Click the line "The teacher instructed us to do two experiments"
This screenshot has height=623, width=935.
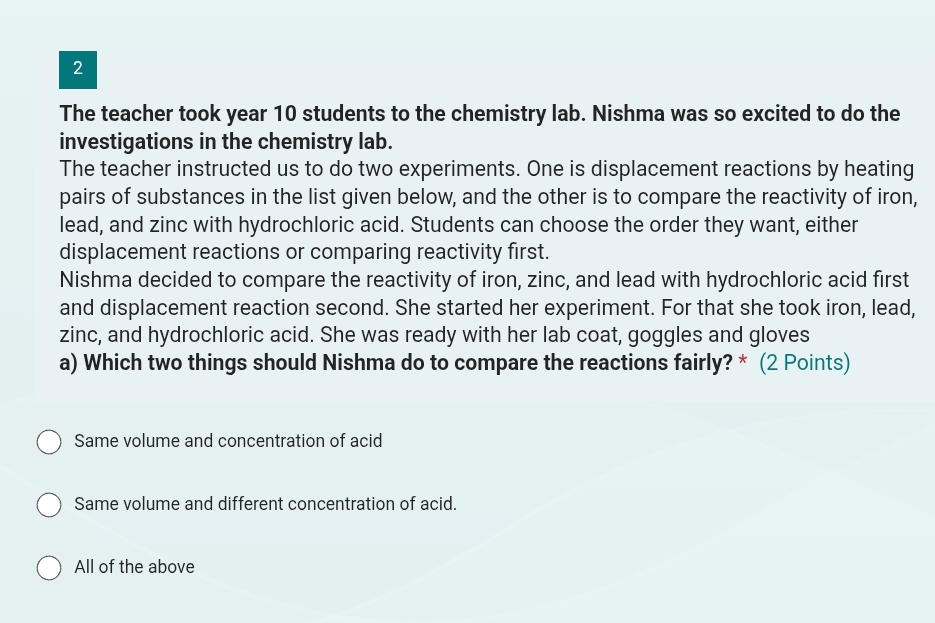(486, 169)
